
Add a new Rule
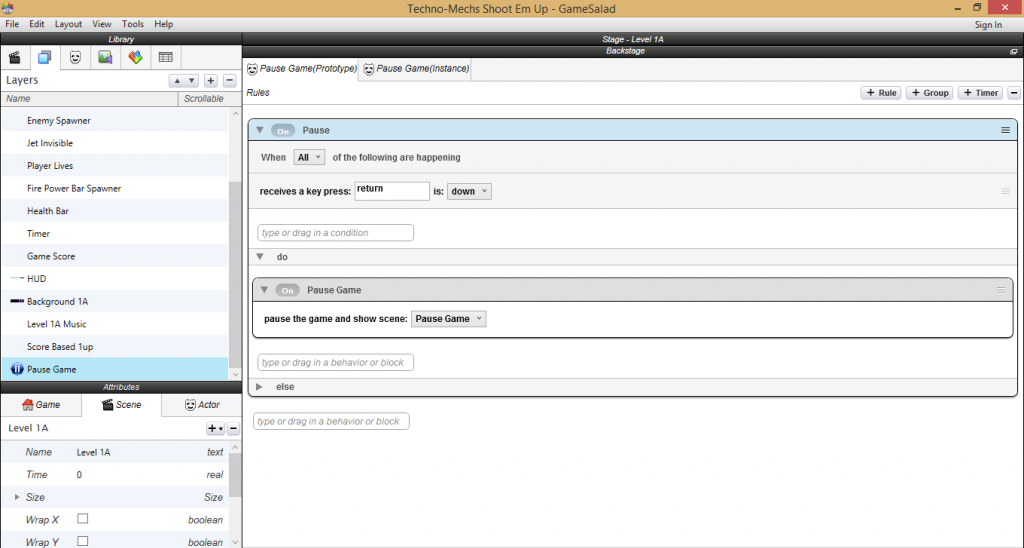point(881,93)
